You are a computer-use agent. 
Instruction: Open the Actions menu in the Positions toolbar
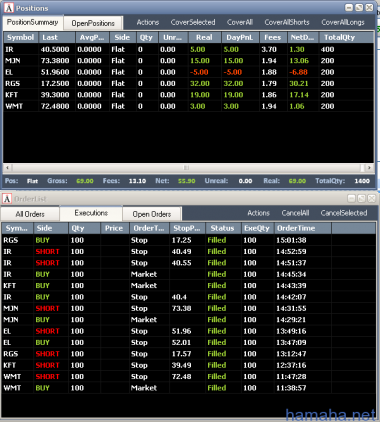pos(148,22)
